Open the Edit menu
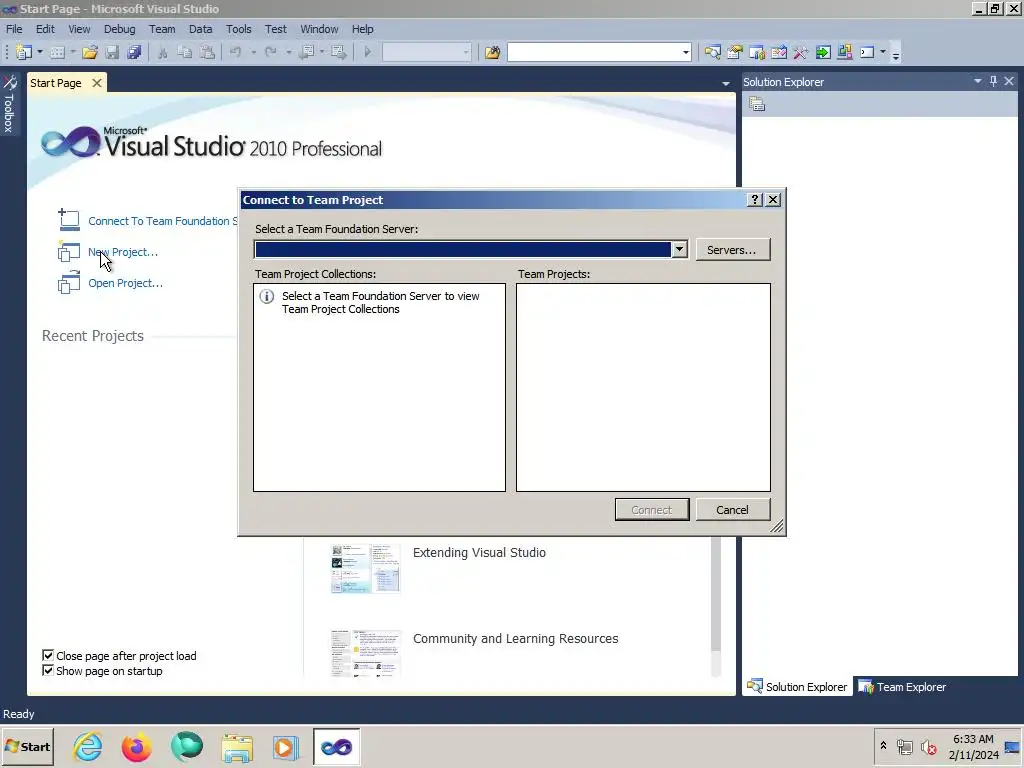Screen dimensions: 1024x768 click(x=45, y=29)
